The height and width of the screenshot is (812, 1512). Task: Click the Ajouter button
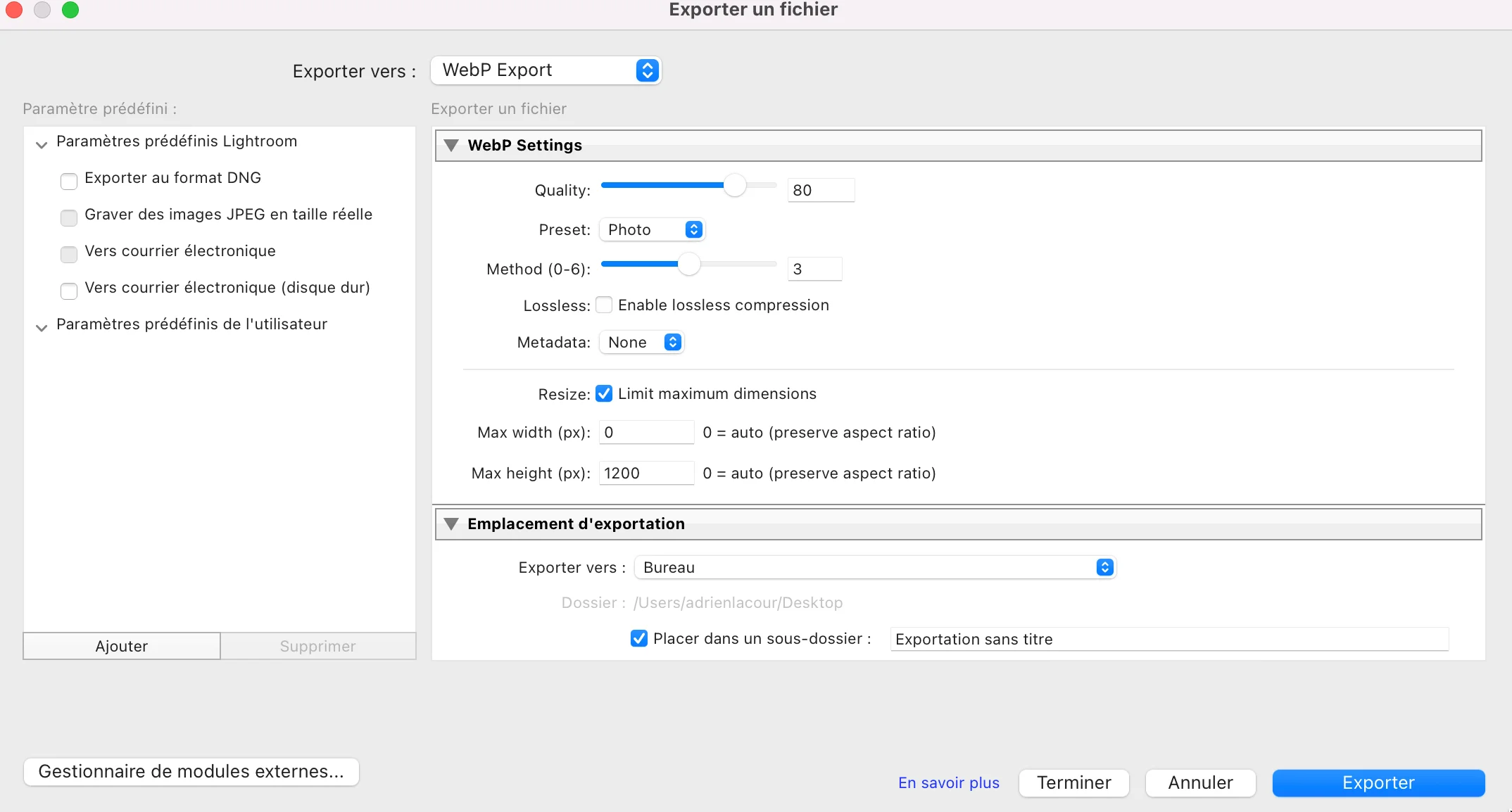pyautogui.click(x=121, y=645)
